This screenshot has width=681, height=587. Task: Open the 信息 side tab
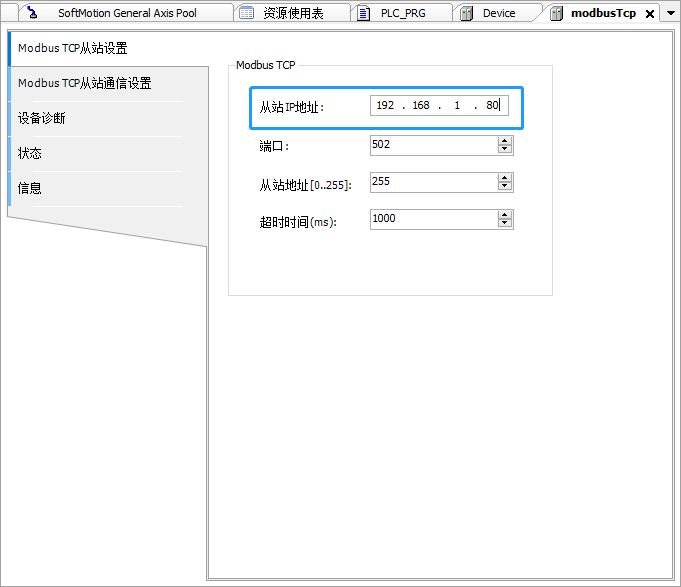[x=30, y=188]
